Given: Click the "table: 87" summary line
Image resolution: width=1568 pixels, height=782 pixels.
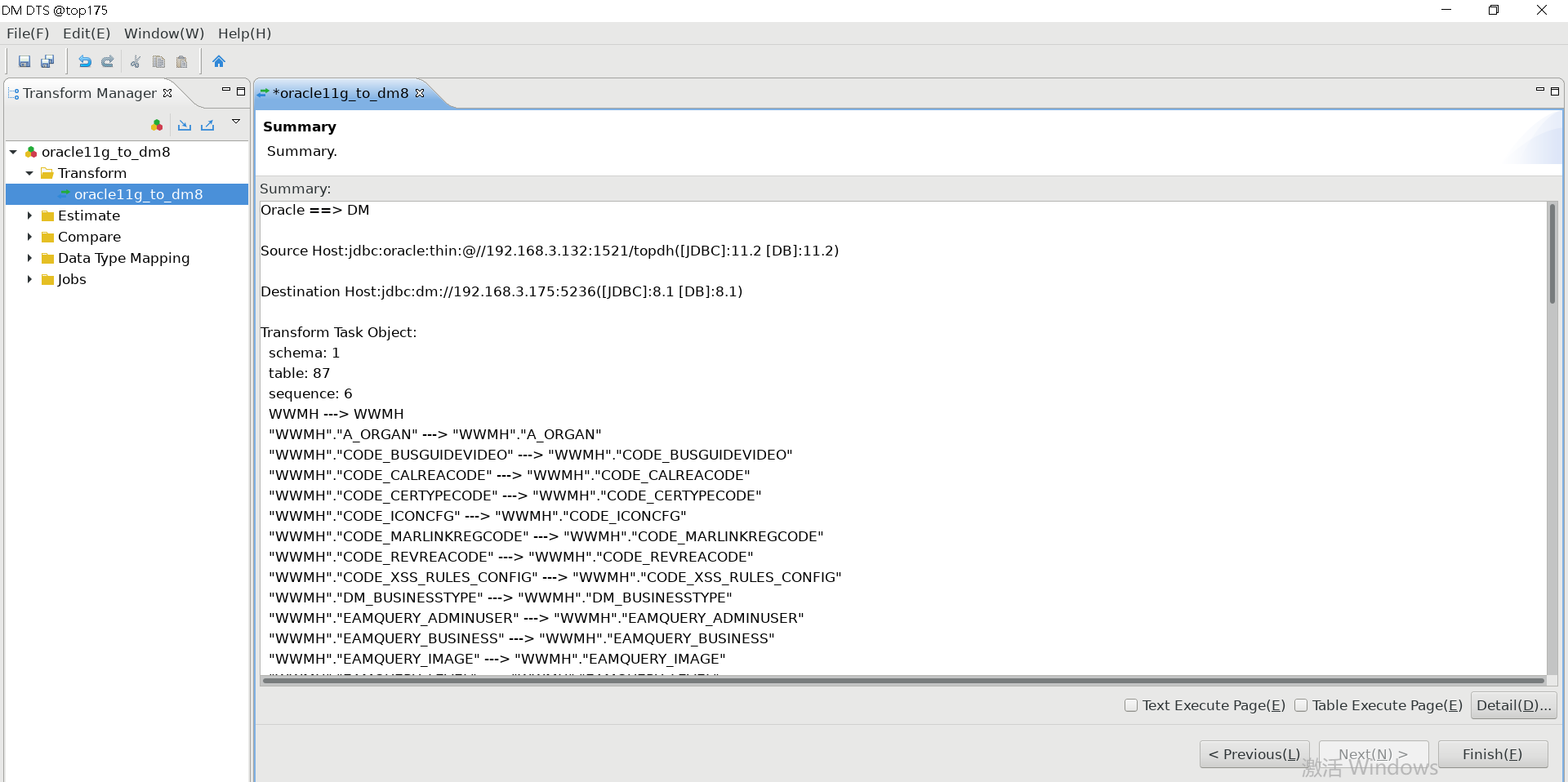Looking at the screenshot, I should 299,373.
